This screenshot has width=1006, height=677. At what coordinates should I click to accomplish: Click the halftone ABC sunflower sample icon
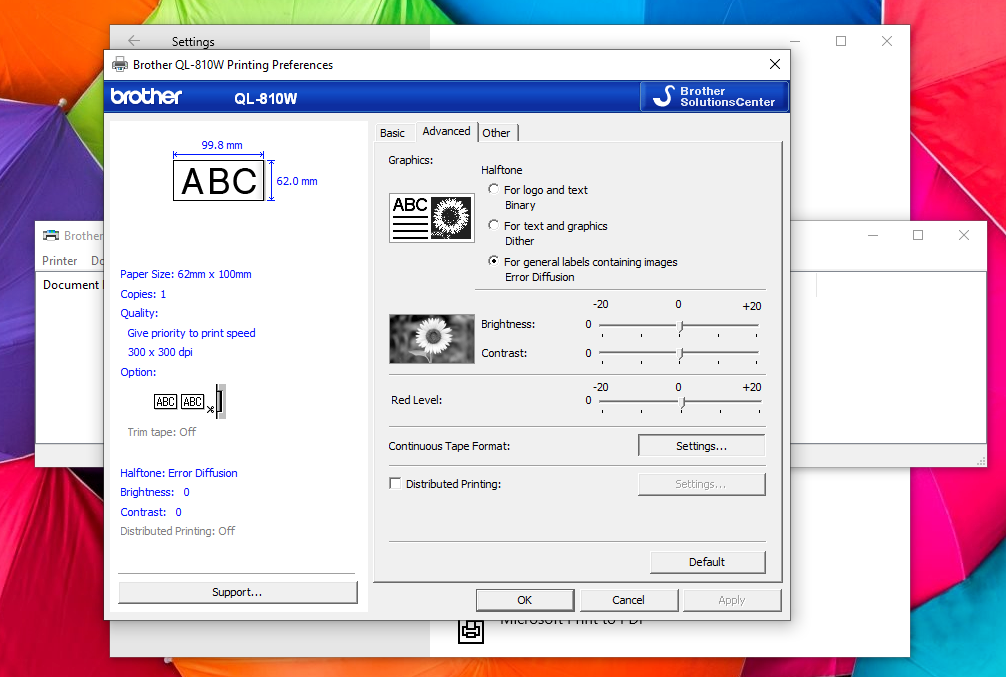(432, 218)
